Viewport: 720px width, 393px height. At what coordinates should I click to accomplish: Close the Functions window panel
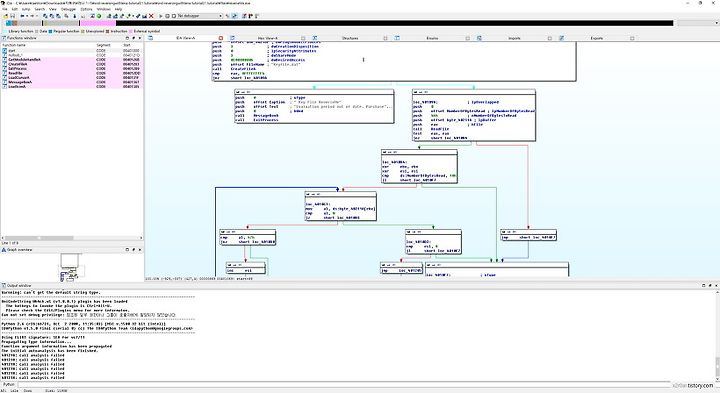(140, 38)
